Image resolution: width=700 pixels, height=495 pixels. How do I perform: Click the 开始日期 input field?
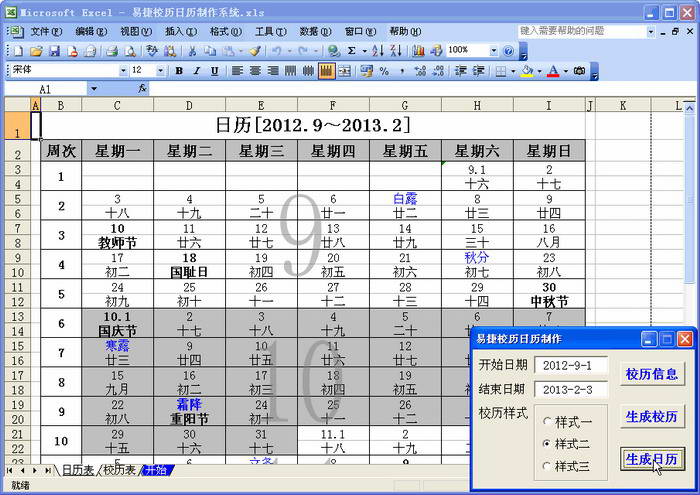(x=571, y=366)
